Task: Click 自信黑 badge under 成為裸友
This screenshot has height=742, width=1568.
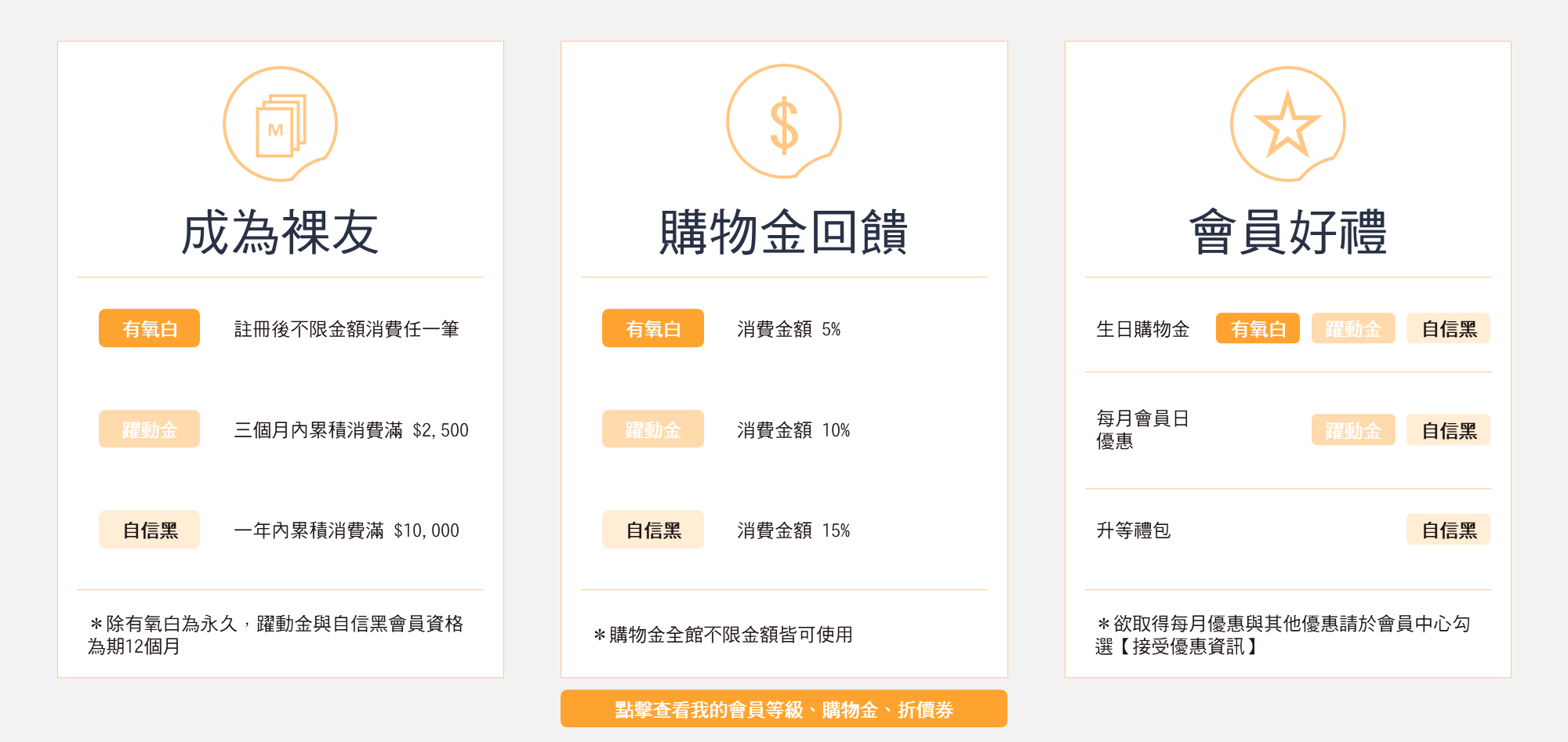Action: point(149,530)
